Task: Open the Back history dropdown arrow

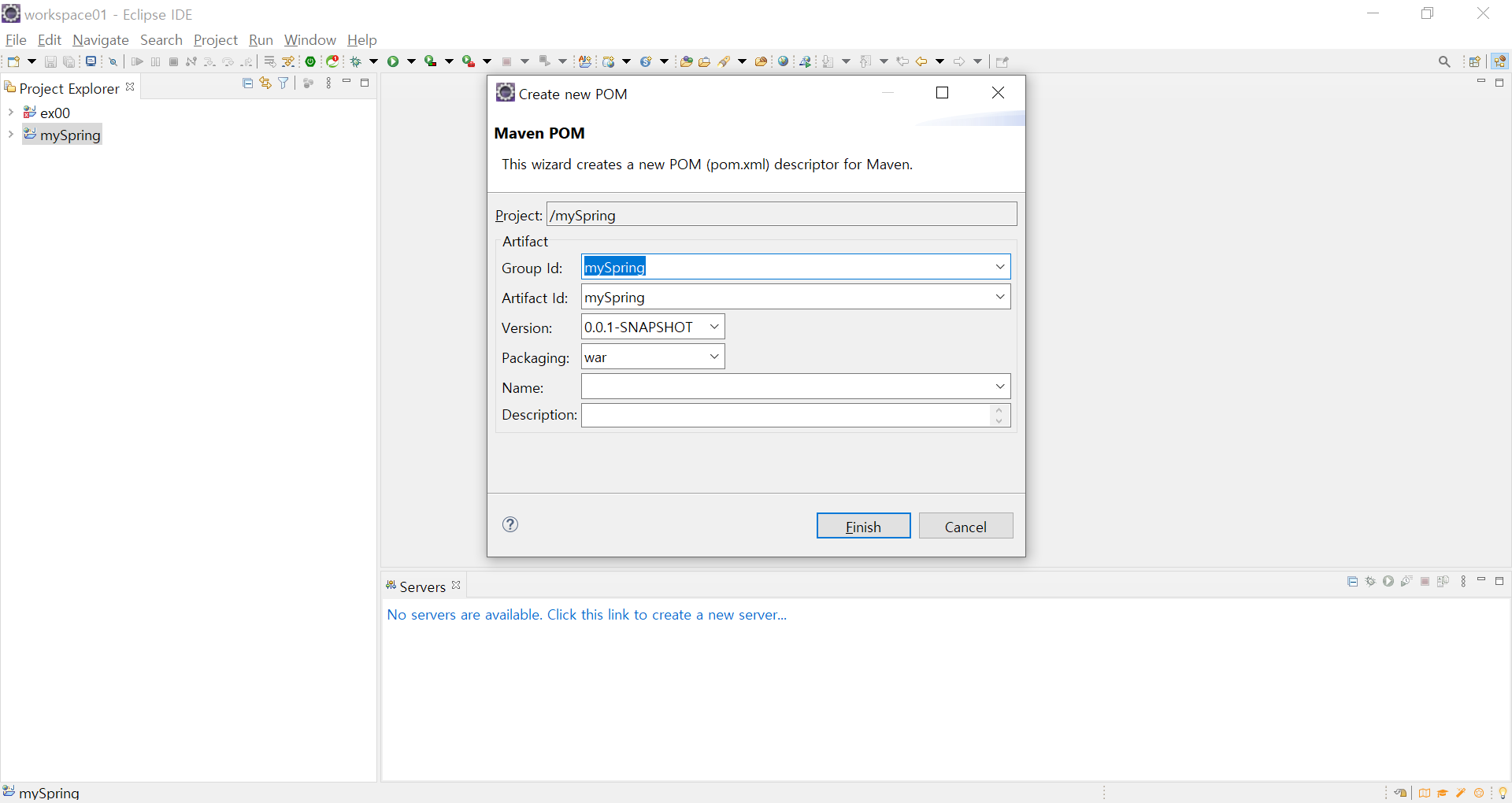Action: 939,61
